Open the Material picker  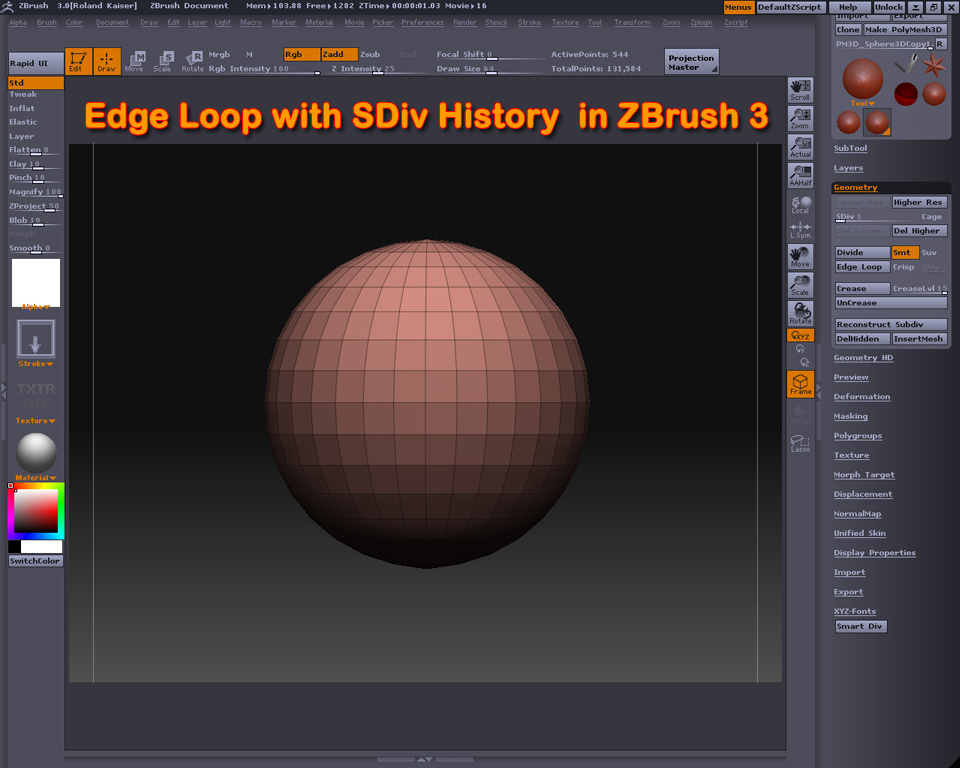coord(35,452)
